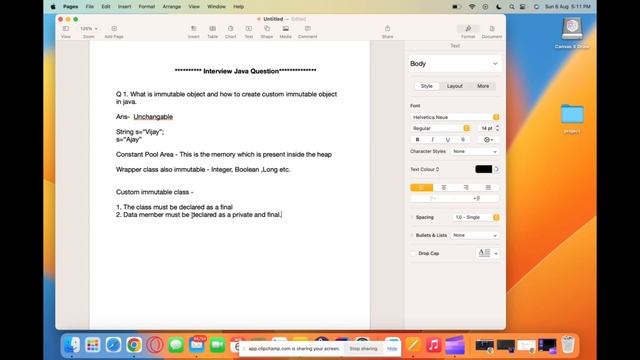Decrease the paragraph indent
Viewport: 640px width, 360px height.
tap(433, 198)
